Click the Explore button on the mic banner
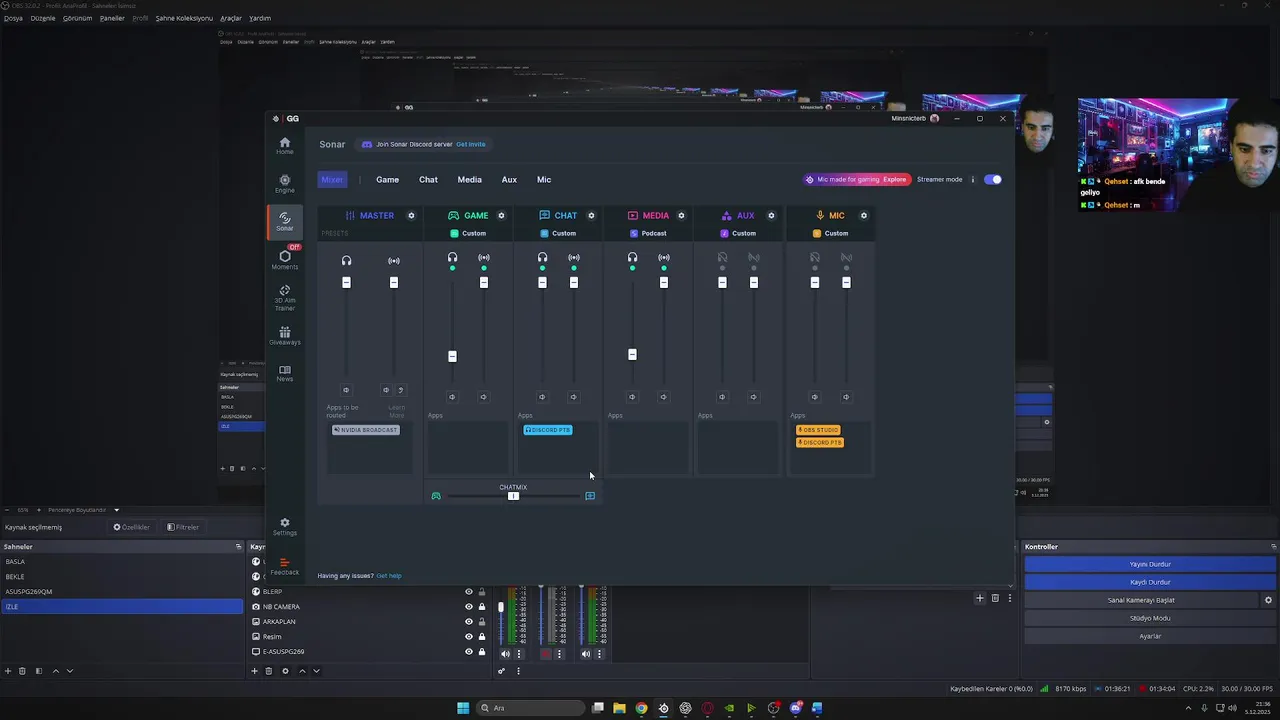The width and height of the screenshot is (1280, 720). 895,180
